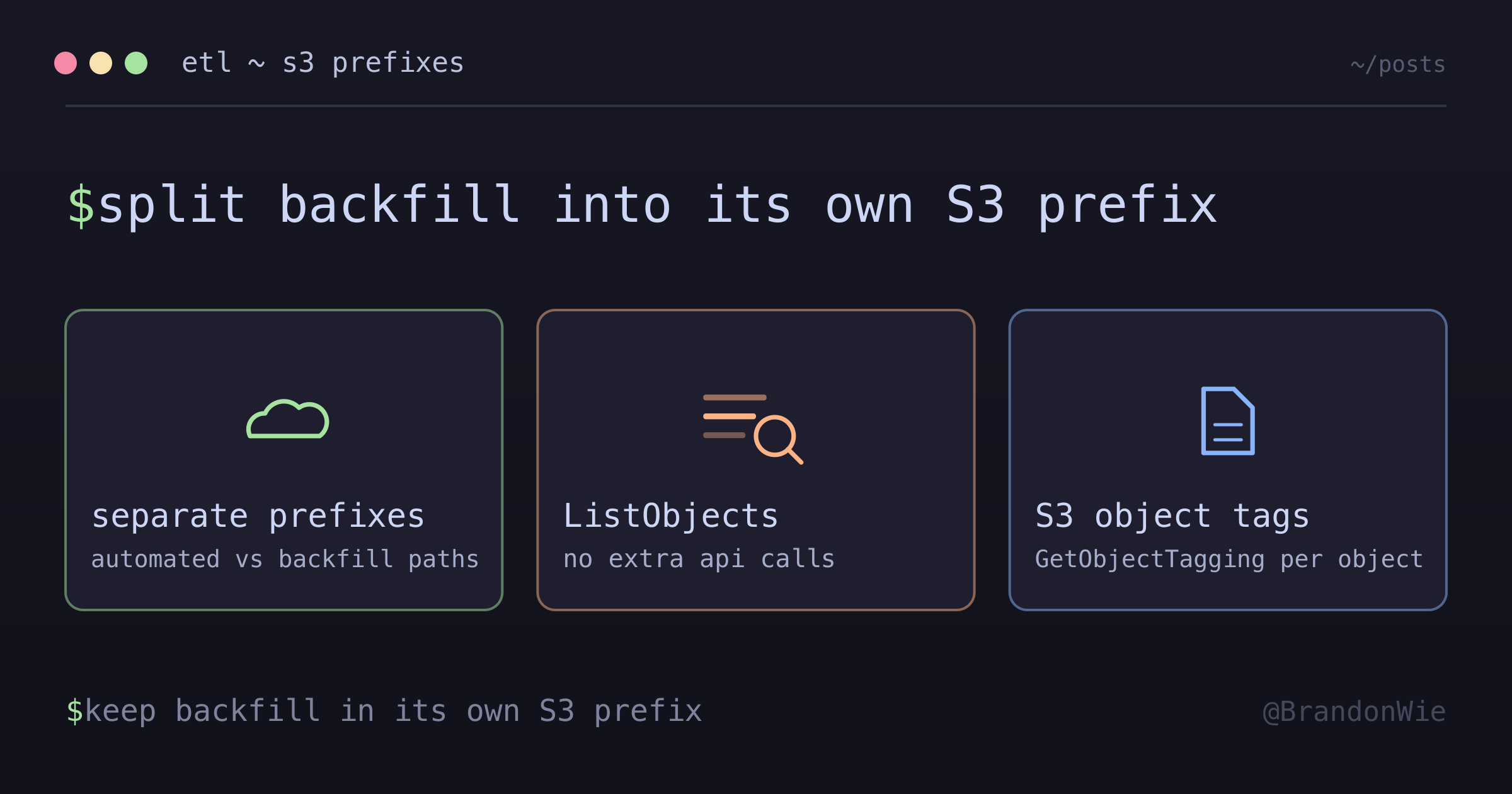Click "no extra api calls" subtitle

coord(699,559)
